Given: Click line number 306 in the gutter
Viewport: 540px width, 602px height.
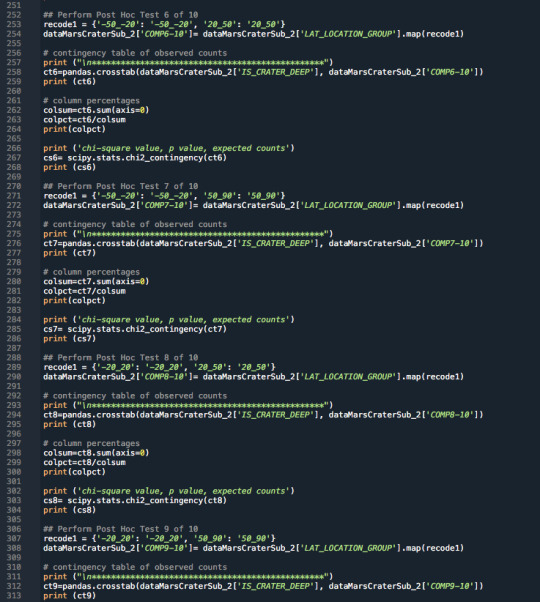Looking at the screenshot, I should tap(14, 529).
